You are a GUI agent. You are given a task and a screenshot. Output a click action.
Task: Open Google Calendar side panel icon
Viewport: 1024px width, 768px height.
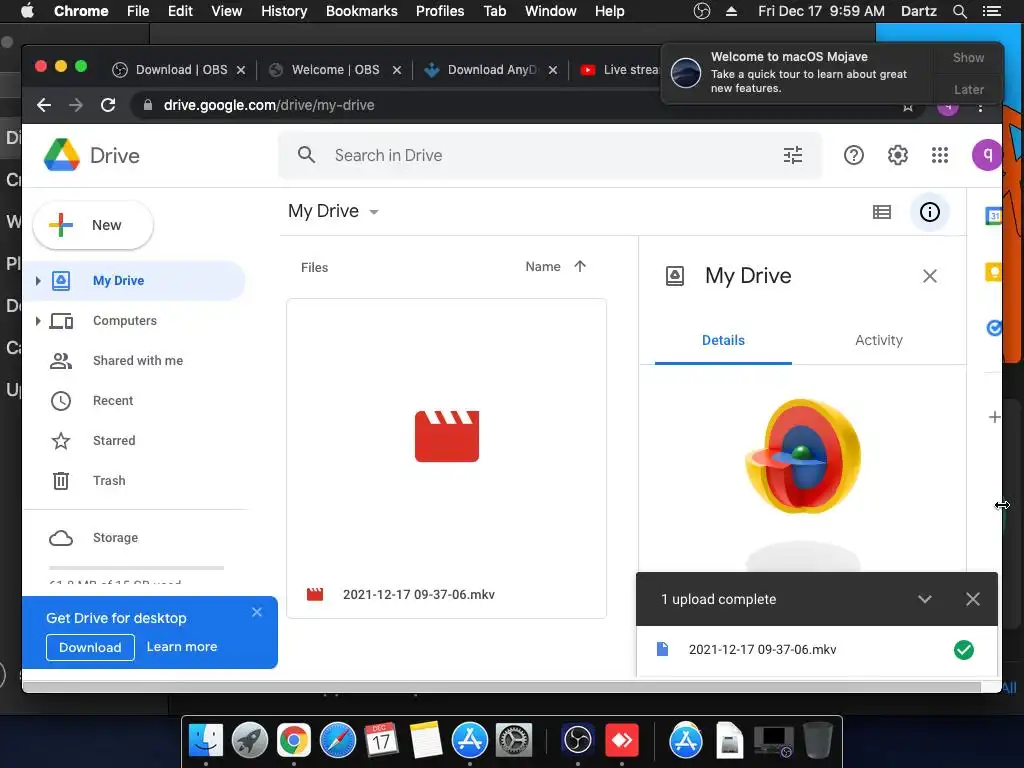[x=993, y=216]
